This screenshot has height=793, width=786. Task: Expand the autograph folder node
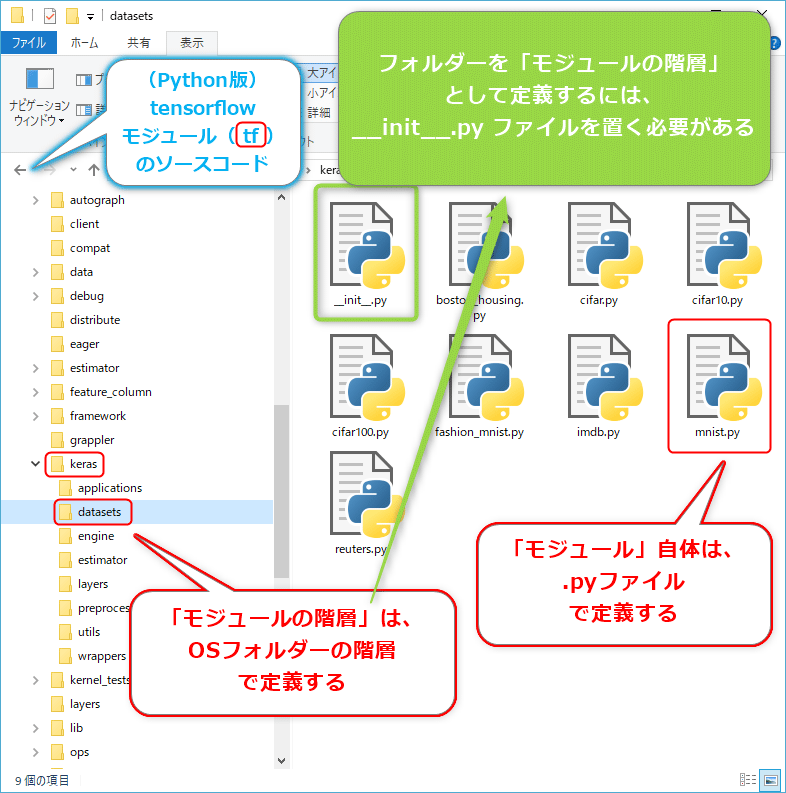[x=35, y=200]
